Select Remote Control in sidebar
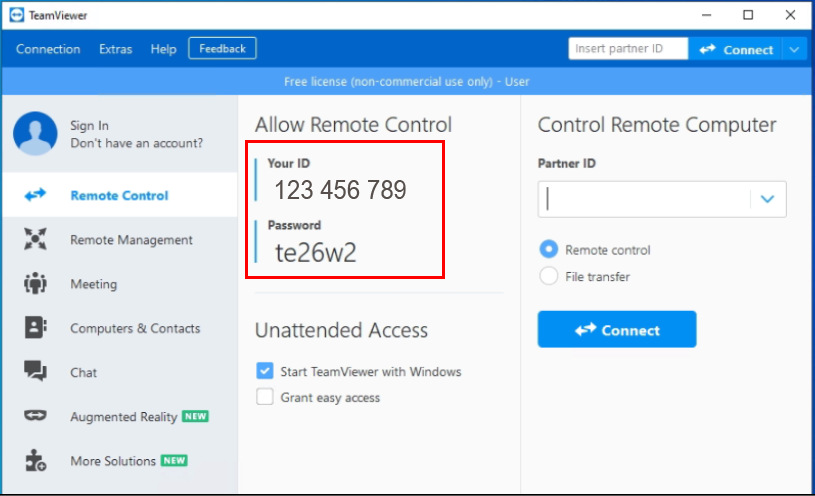The height and width of the screenshot is (496, 815). 120,195
